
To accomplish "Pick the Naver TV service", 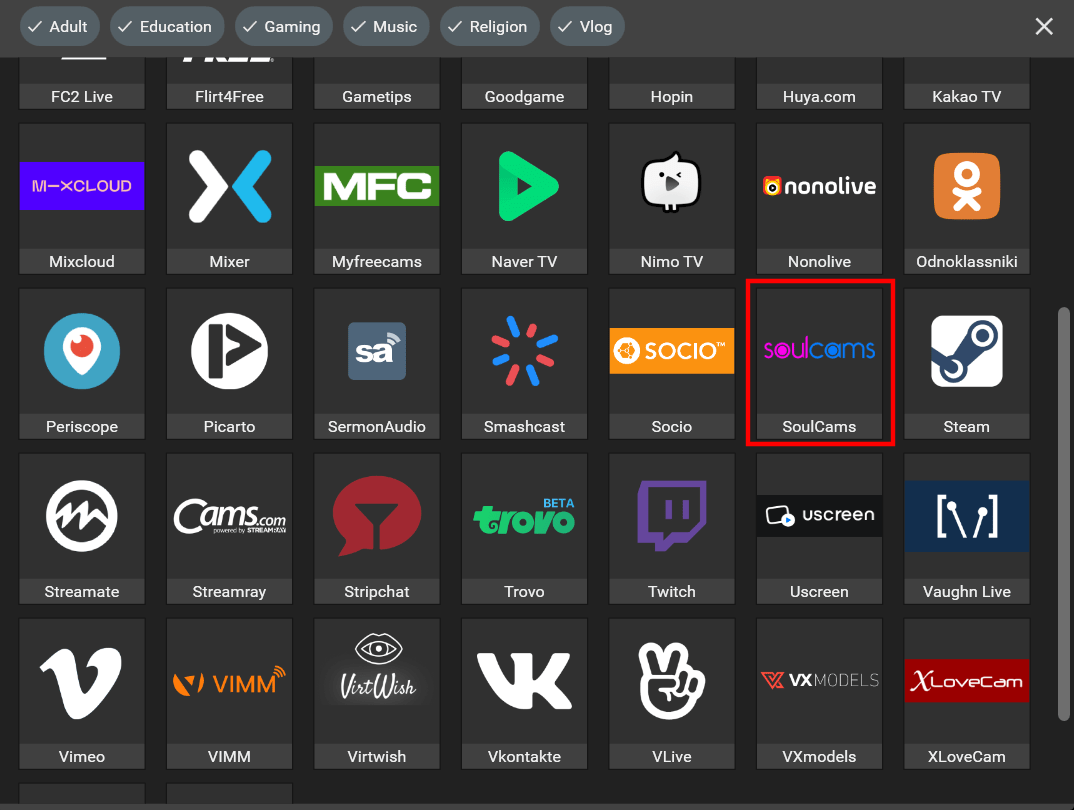I will (x=524, y=199).
